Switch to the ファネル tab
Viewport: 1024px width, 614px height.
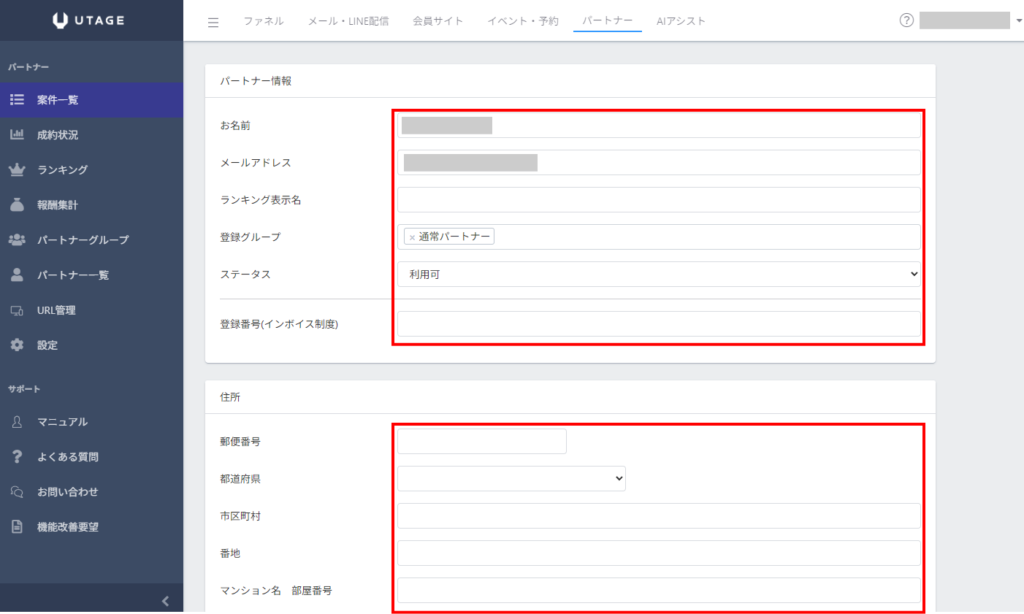click(263, 21)
